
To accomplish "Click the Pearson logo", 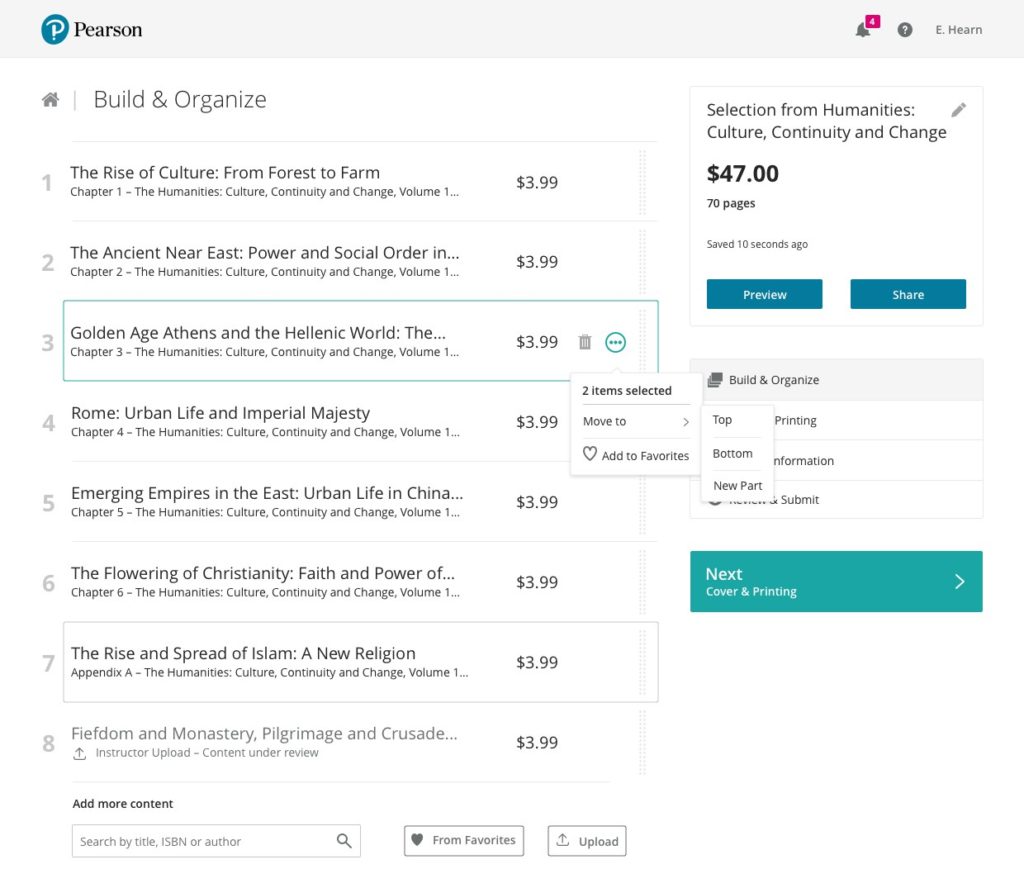I will point(91,29).
